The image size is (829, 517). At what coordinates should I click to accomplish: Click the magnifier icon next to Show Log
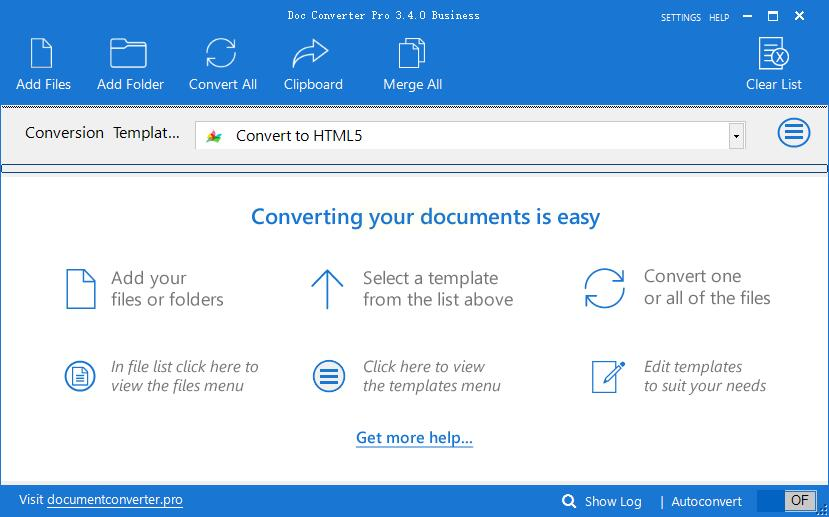[569, 501]
